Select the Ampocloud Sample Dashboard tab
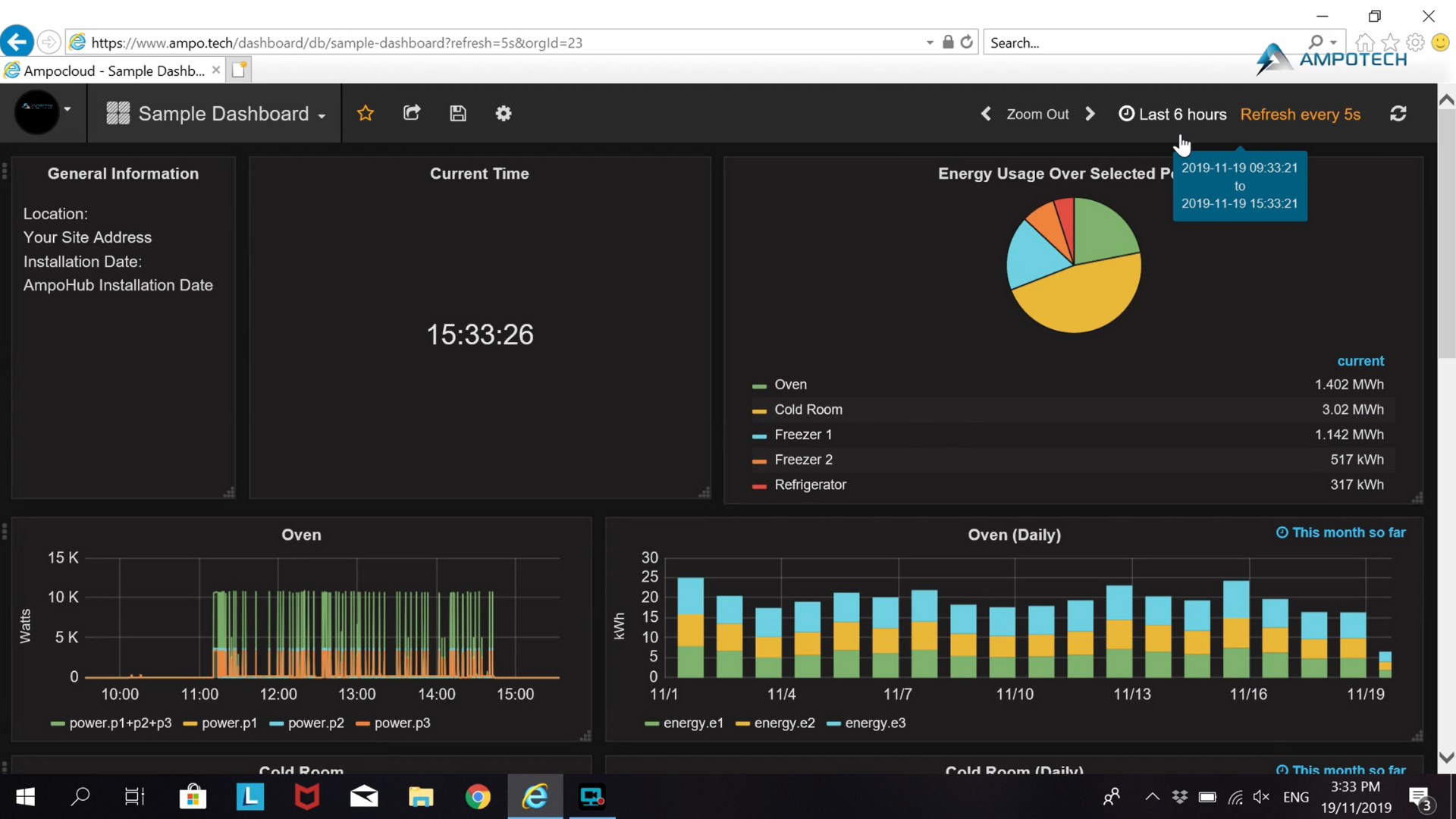The width and height of the screenshot is (1456, 819). 112,71
